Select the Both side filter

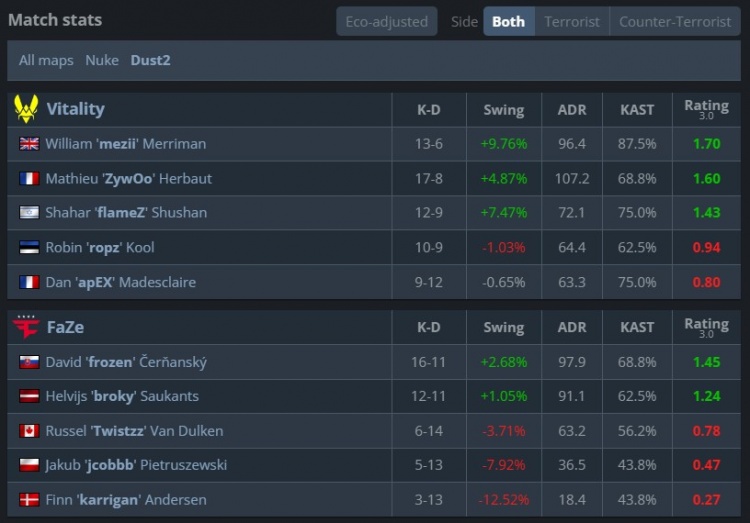click(508, 21)
